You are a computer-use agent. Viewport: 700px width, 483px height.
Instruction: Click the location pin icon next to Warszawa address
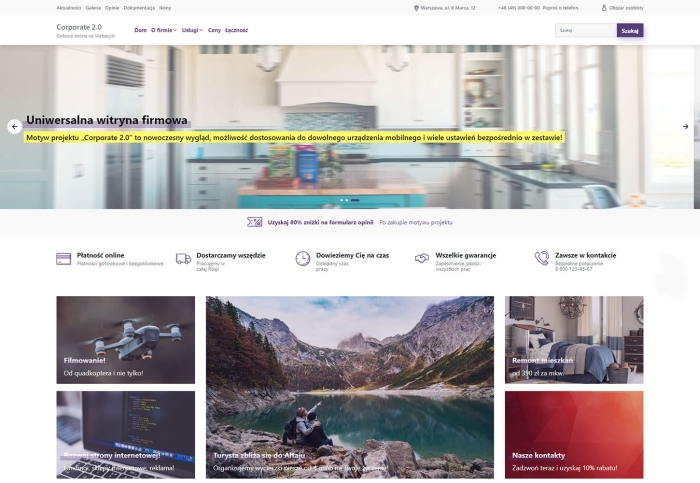coord(416,7)
